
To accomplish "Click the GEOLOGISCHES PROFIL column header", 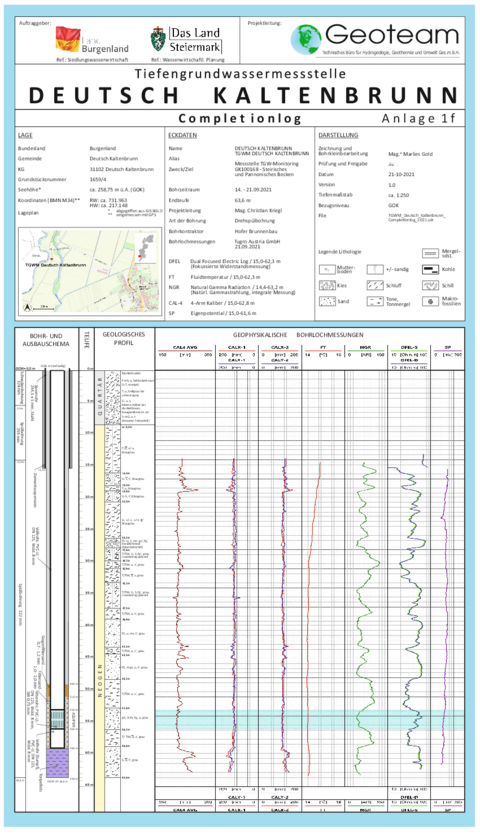I will (x=124, y=339).
